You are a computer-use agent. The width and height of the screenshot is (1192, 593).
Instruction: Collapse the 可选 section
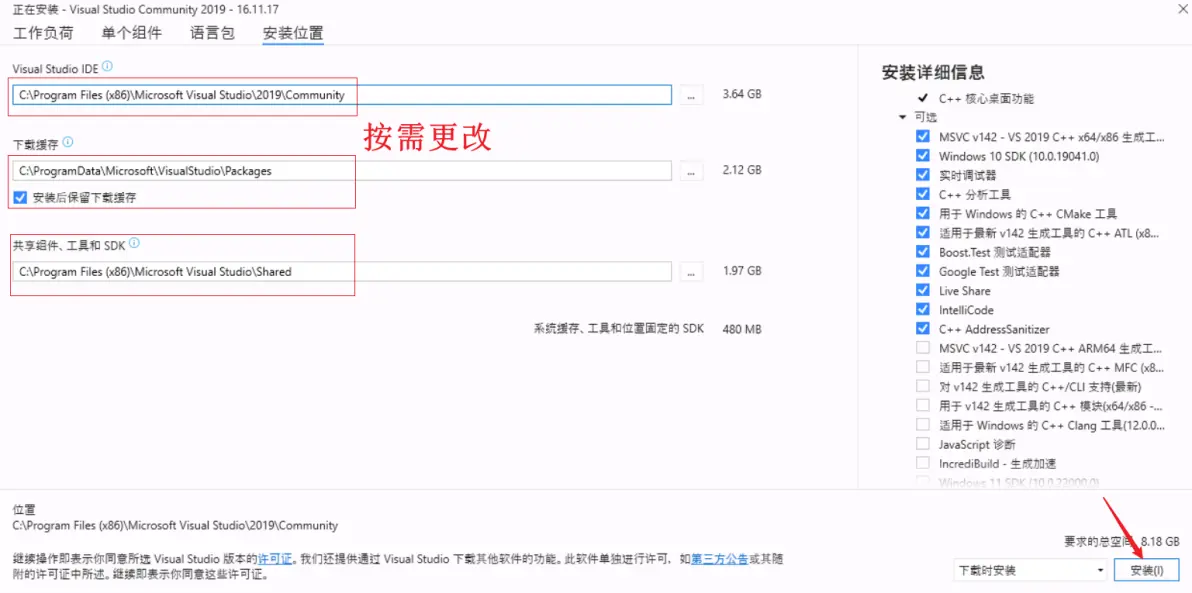point(902,118)
